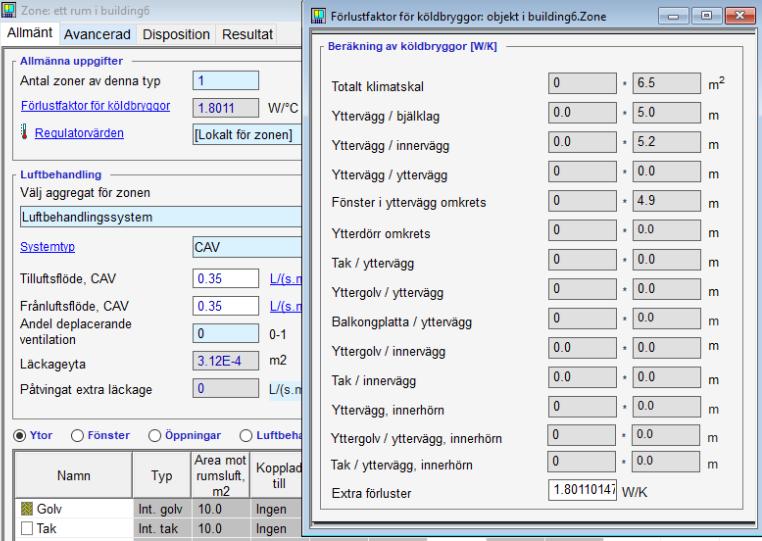
Task: Click the Tilluftsflöde L/(s.m2) unit link
Action: 286,279
